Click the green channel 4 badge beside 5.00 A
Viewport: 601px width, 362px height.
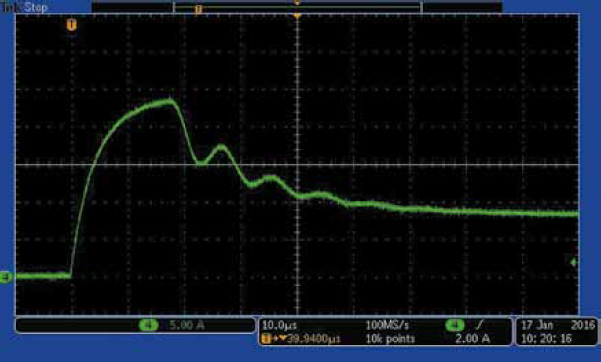(x=148, y=326)
